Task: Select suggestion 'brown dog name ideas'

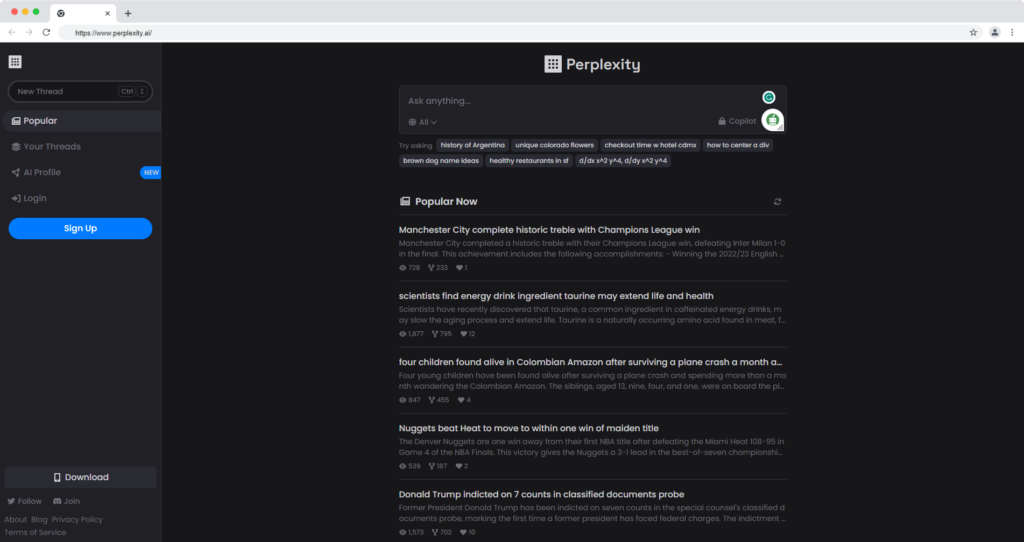Action: click(441, 161)
